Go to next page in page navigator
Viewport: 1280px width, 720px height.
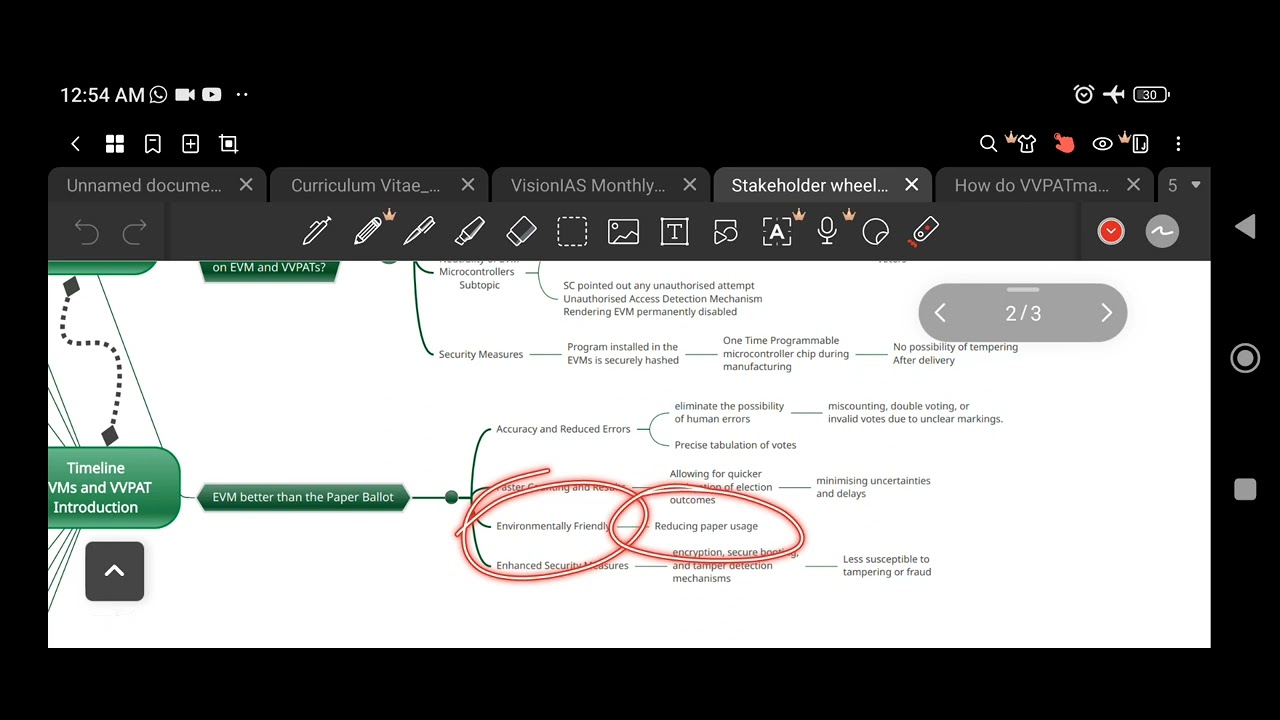(x=1106, y=313)
